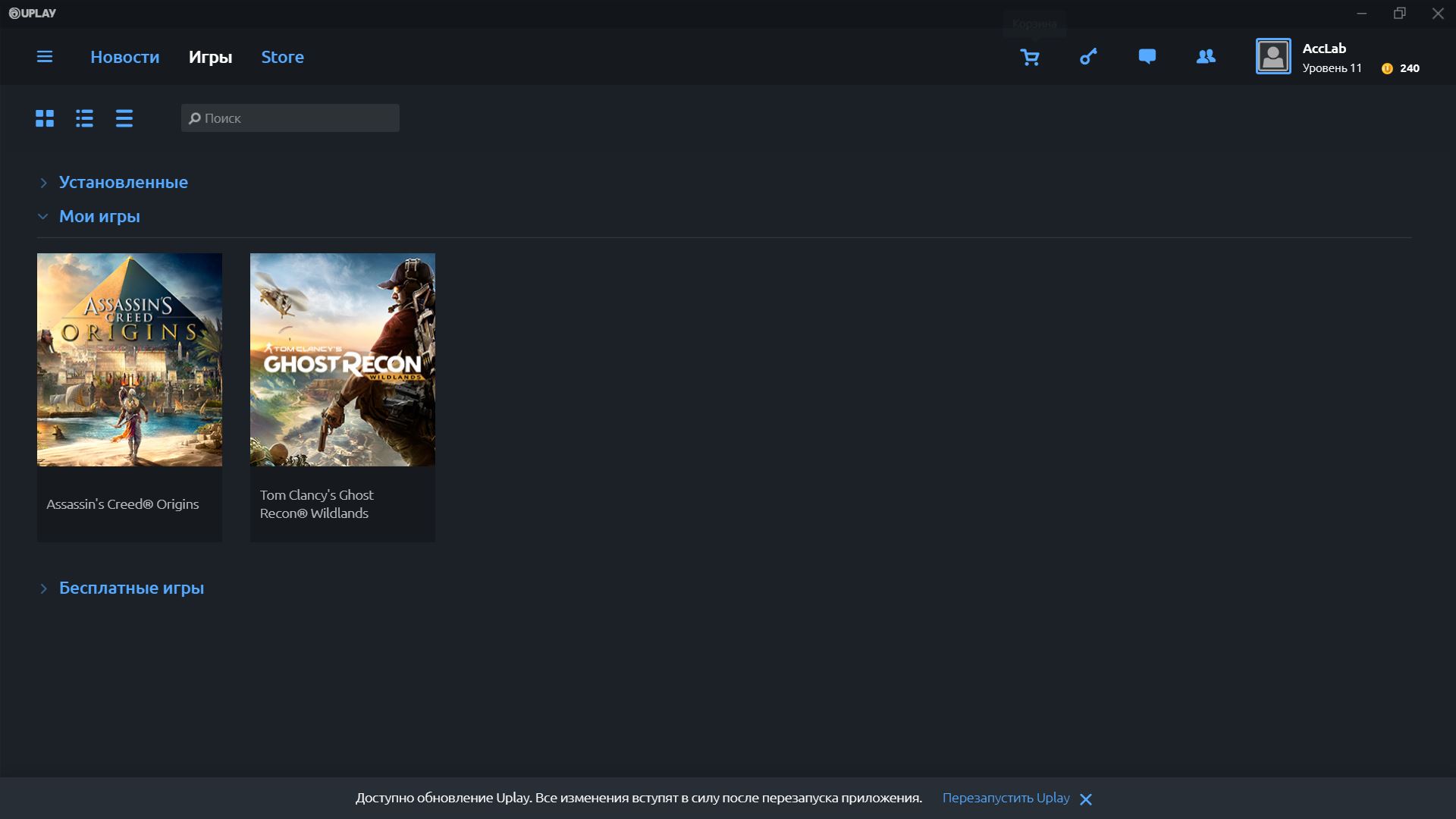1456x819 pixels.
Task: Open the friends list icon
Action: click(x=1206, y=56)
